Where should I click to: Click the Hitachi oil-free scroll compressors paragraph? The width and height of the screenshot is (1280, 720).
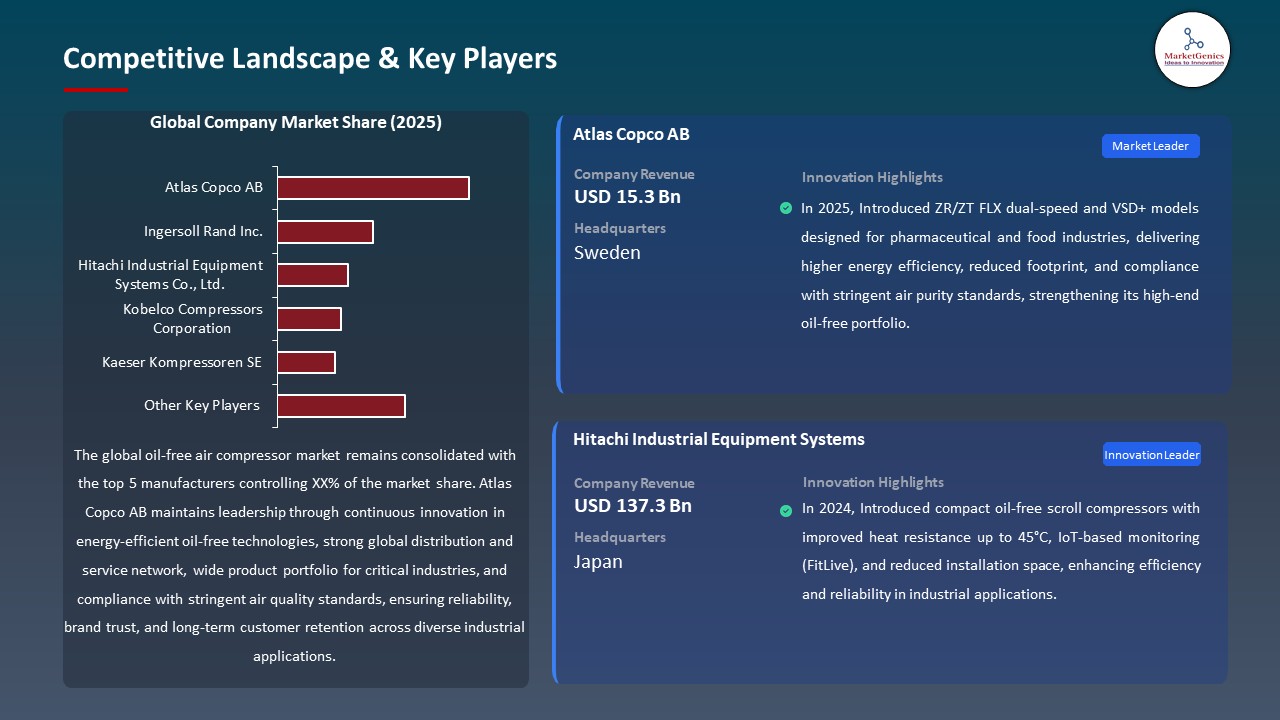coord(1001,551)
